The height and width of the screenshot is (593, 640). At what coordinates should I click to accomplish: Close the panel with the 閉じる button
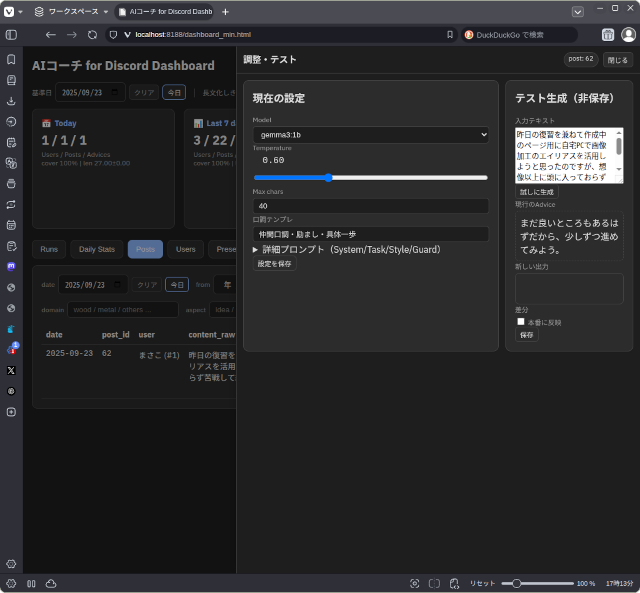tap(618, 59)
